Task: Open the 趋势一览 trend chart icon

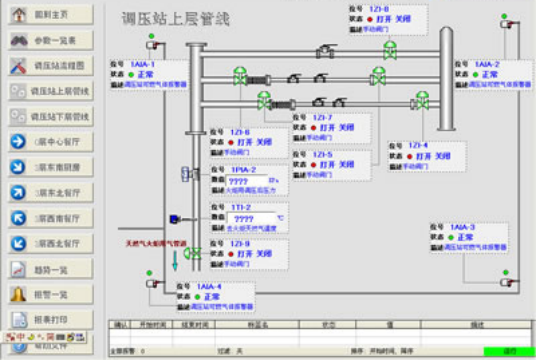Action: (18, 270)
